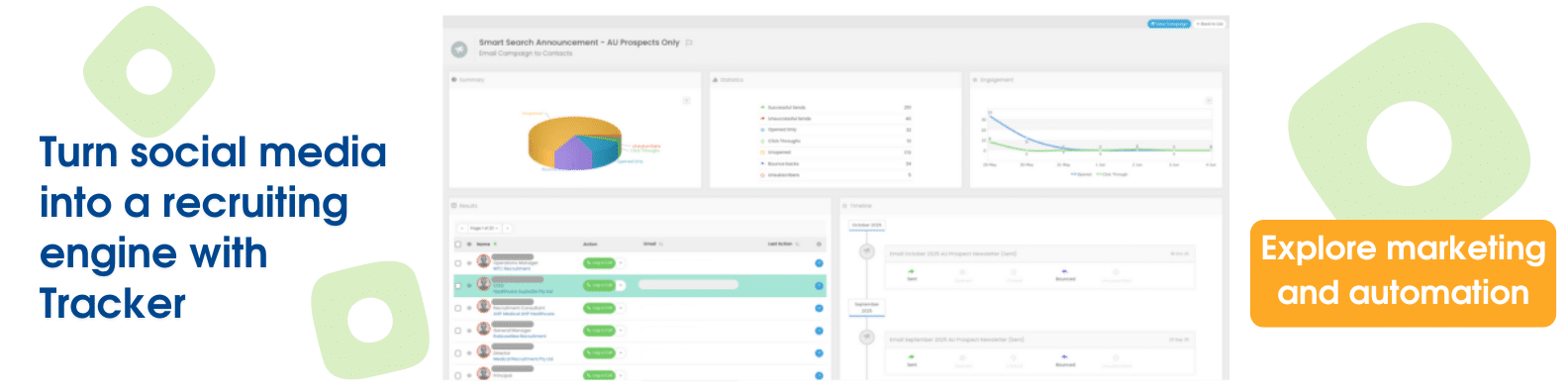1568x392 pixels.
Task: Click Log a Call in Recruitment Consultant row
Action: [599, 308]
